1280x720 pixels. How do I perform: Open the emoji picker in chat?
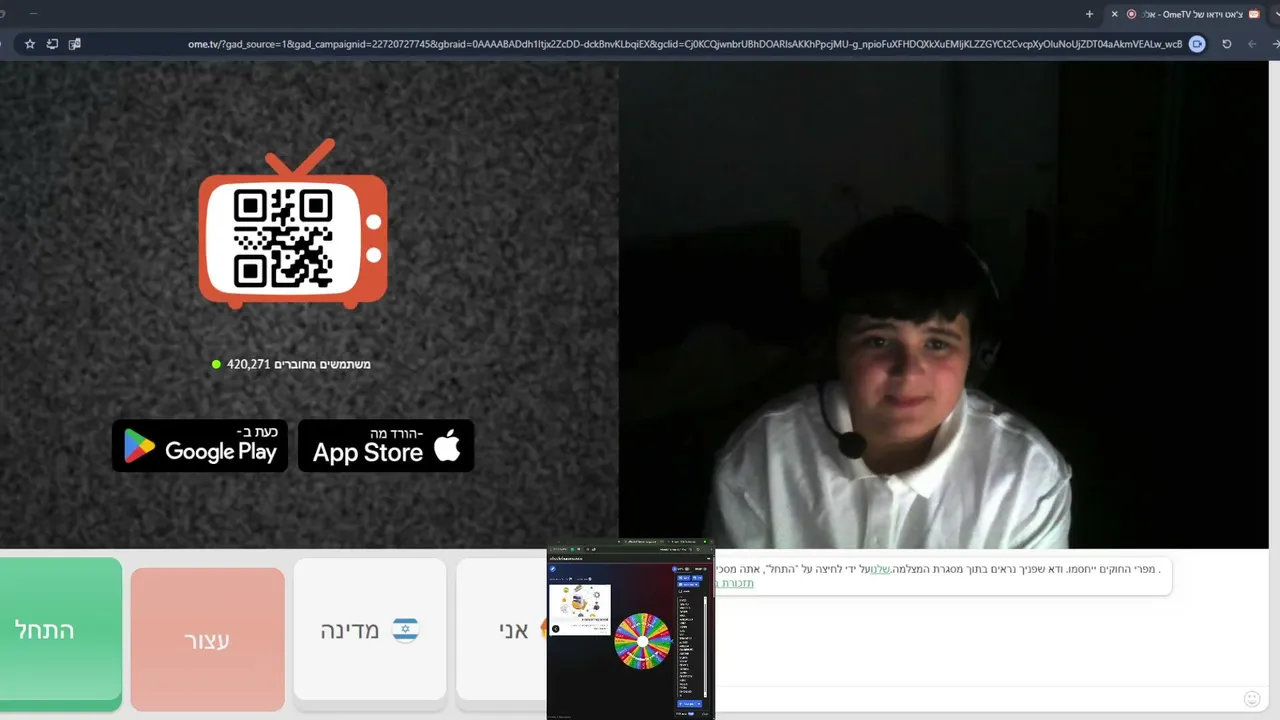point(1252,699)
